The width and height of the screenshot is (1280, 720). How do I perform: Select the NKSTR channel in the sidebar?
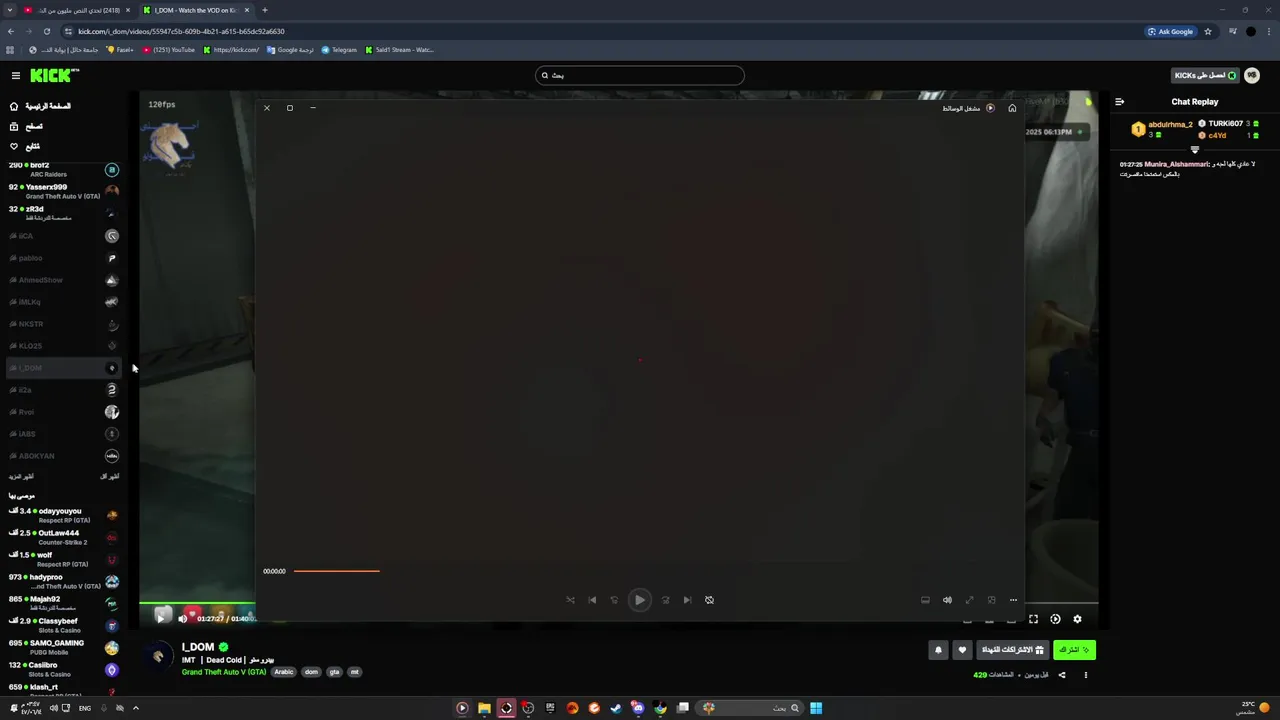[x=64, y=324]
